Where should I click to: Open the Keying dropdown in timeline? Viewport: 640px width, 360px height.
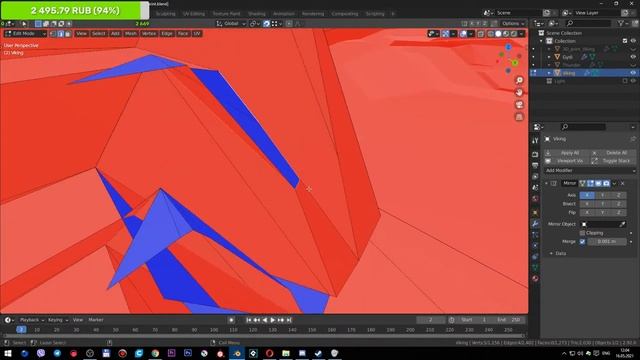[x=58, y=320]
